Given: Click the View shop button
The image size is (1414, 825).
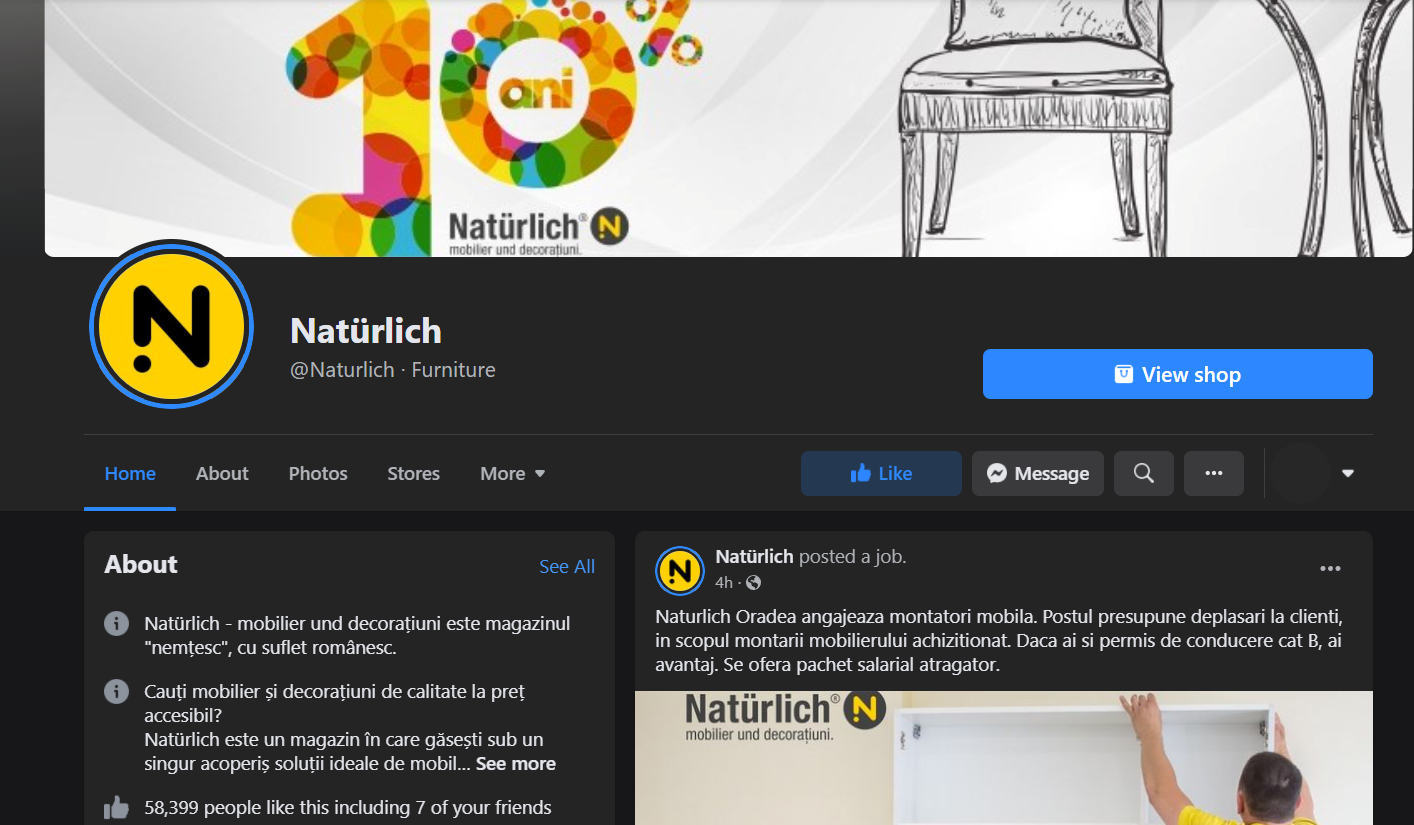Looking at the screenshot, I should tap(1177, 374).
